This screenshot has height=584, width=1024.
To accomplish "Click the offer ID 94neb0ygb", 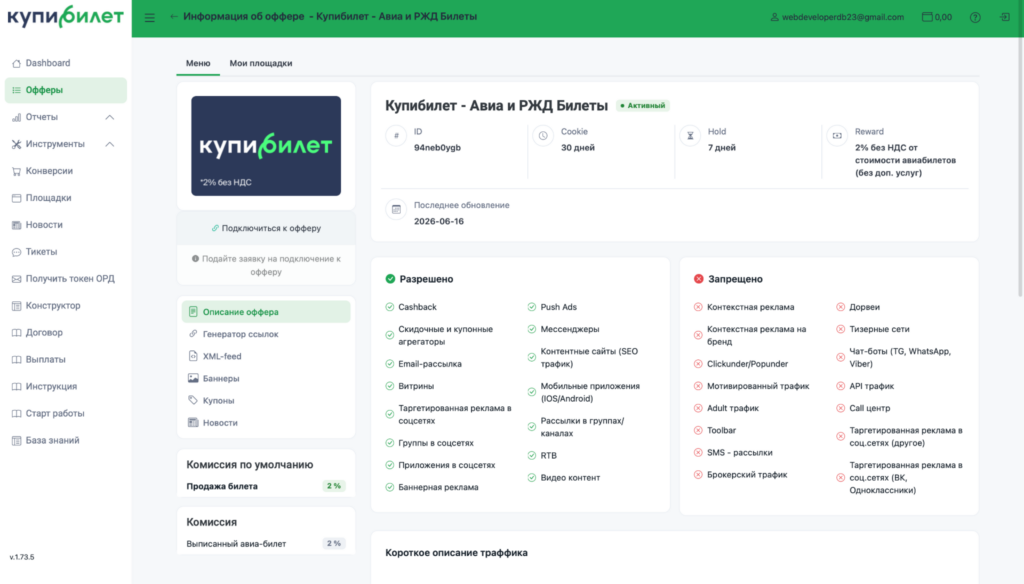I will point(437,148).
